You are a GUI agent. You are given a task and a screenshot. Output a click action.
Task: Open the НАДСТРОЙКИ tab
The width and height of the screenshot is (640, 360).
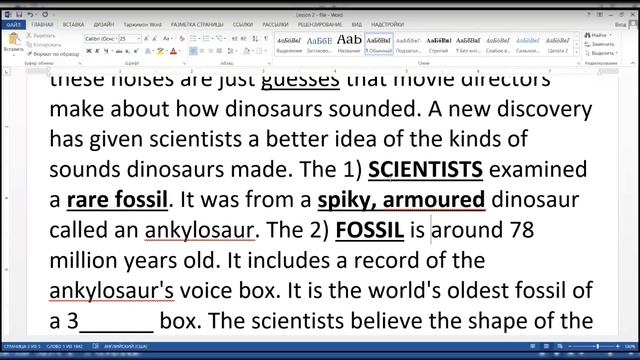coord(387,25)
